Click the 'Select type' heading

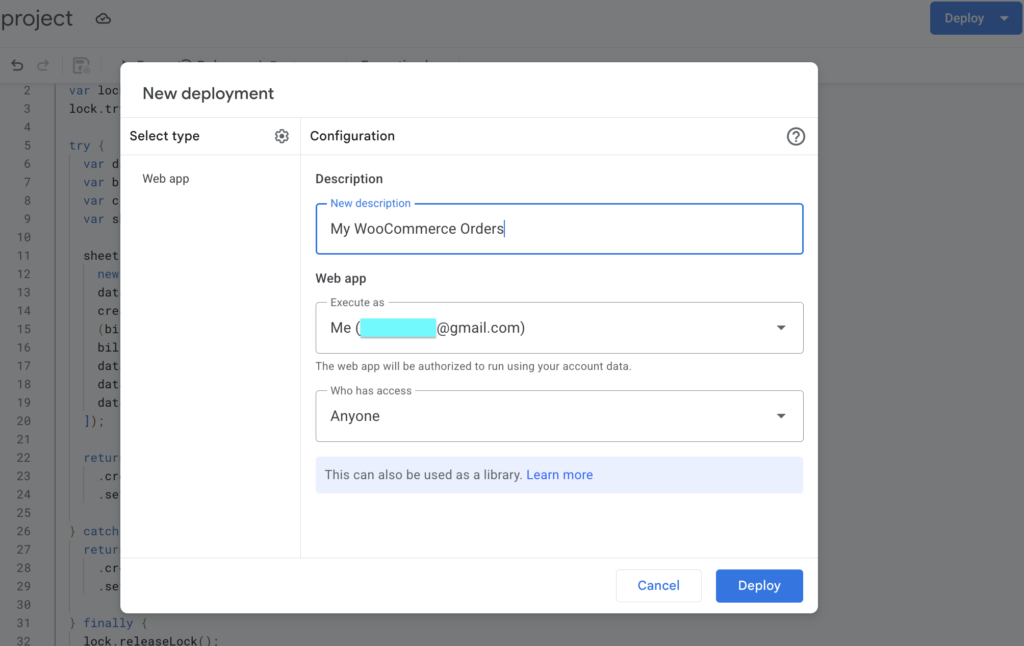click(165, 136)
